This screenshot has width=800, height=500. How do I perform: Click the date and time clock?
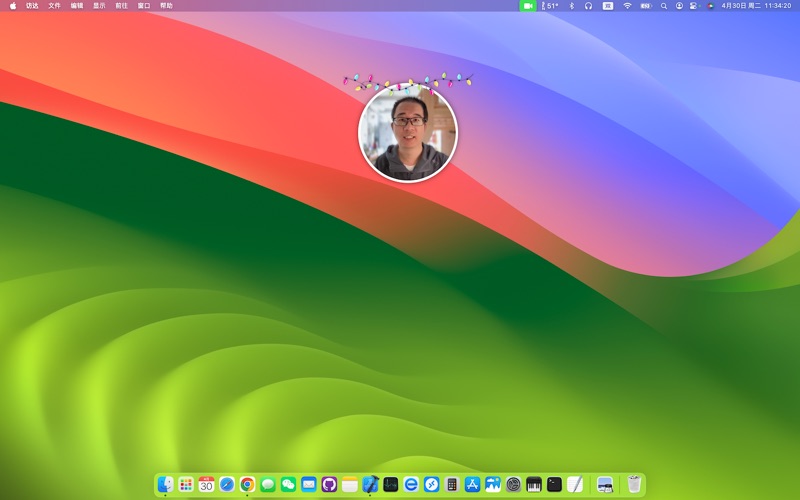tap(756, 6)
